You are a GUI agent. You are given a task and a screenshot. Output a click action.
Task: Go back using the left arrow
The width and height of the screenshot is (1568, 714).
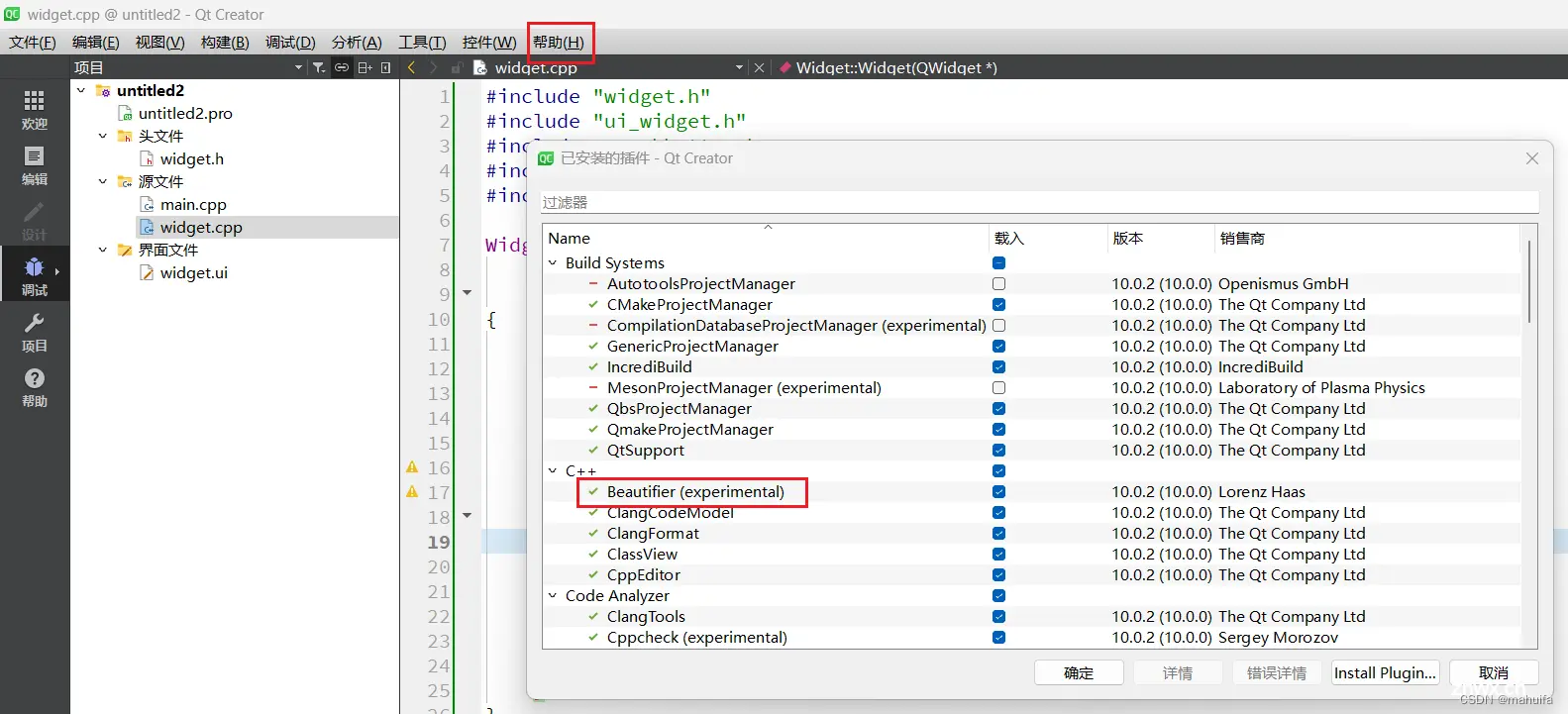pyautogui.click(x=412, y=67)
